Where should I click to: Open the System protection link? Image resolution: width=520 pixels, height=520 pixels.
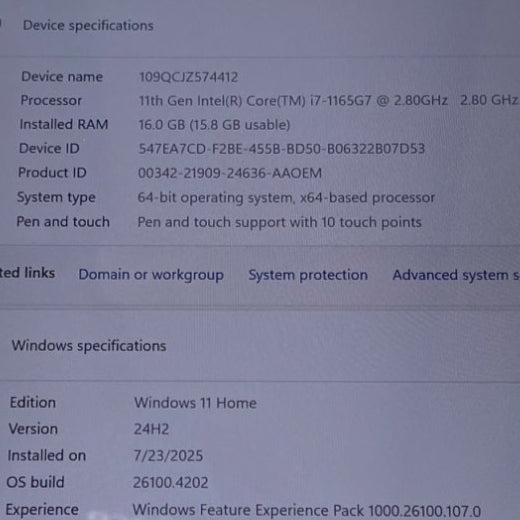(308, 275)
